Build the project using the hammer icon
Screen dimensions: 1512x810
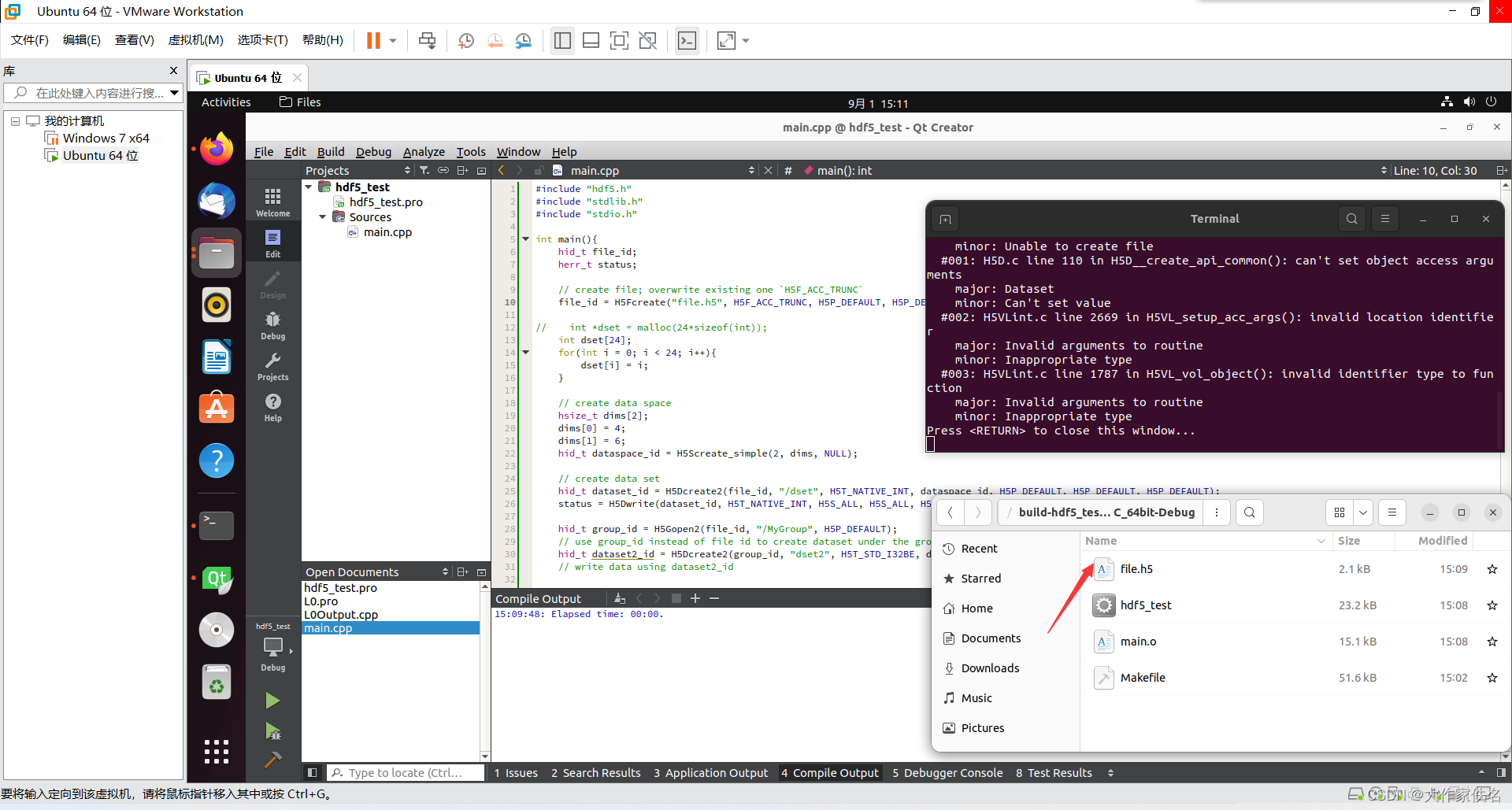click(272, 760)
